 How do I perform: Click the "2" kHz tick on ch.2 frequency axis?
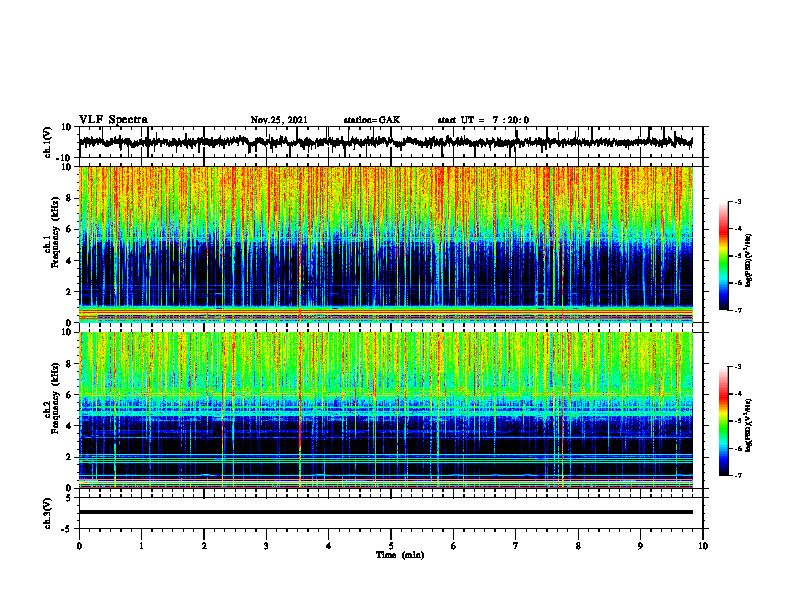point(70,457)
